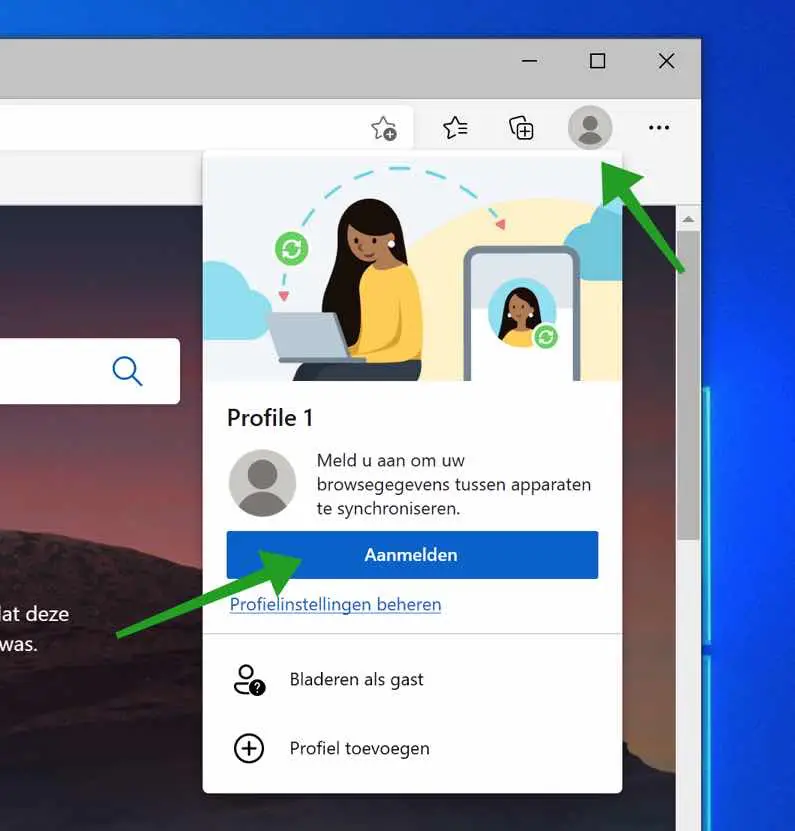Click the search magnifier icon

point(127,370)
